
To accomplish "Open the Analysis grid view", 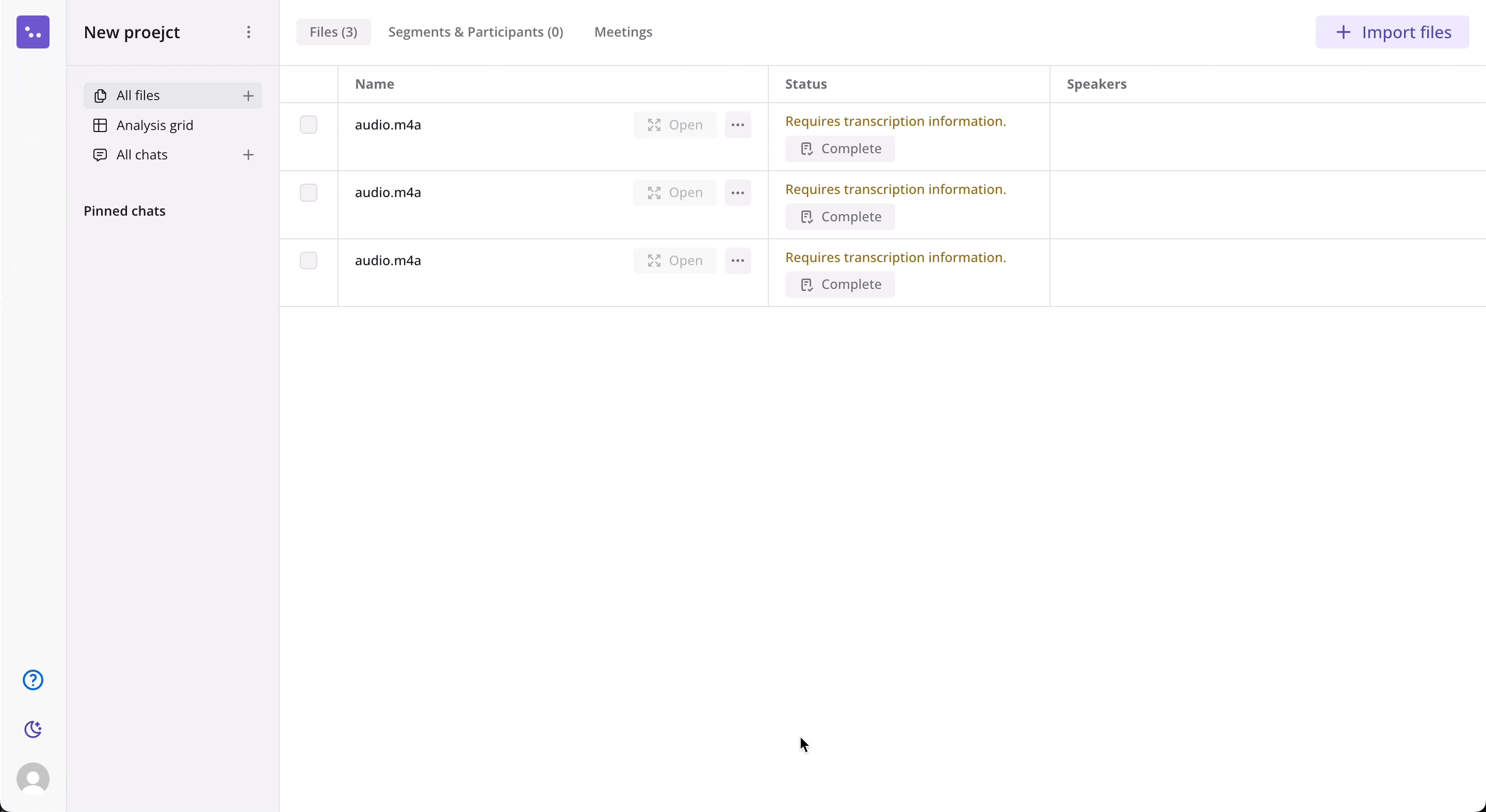I will click(154, 125).
